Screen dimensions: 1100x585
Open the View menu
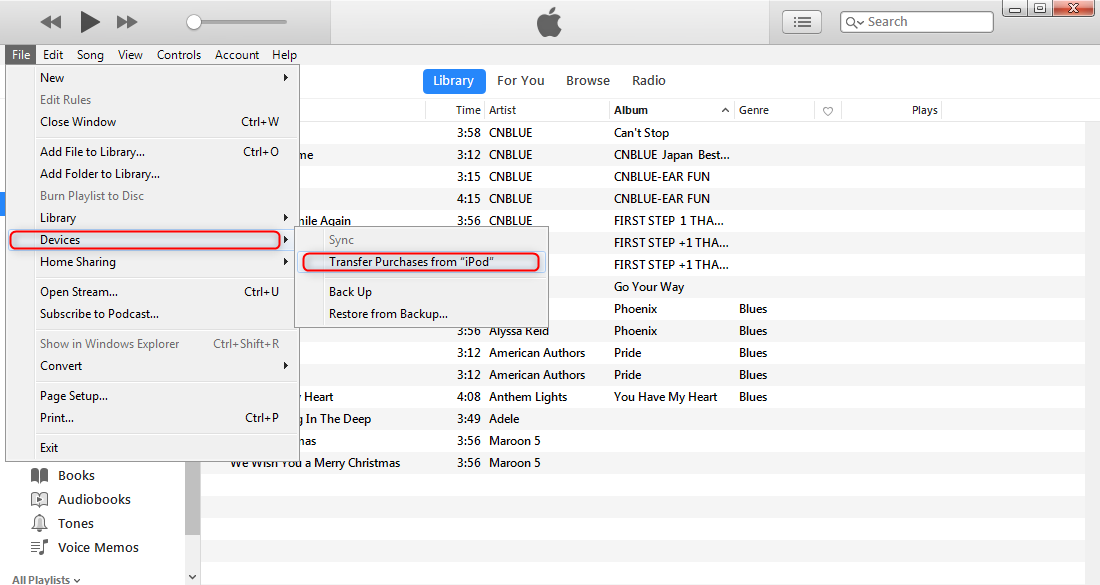pos(130,55)
